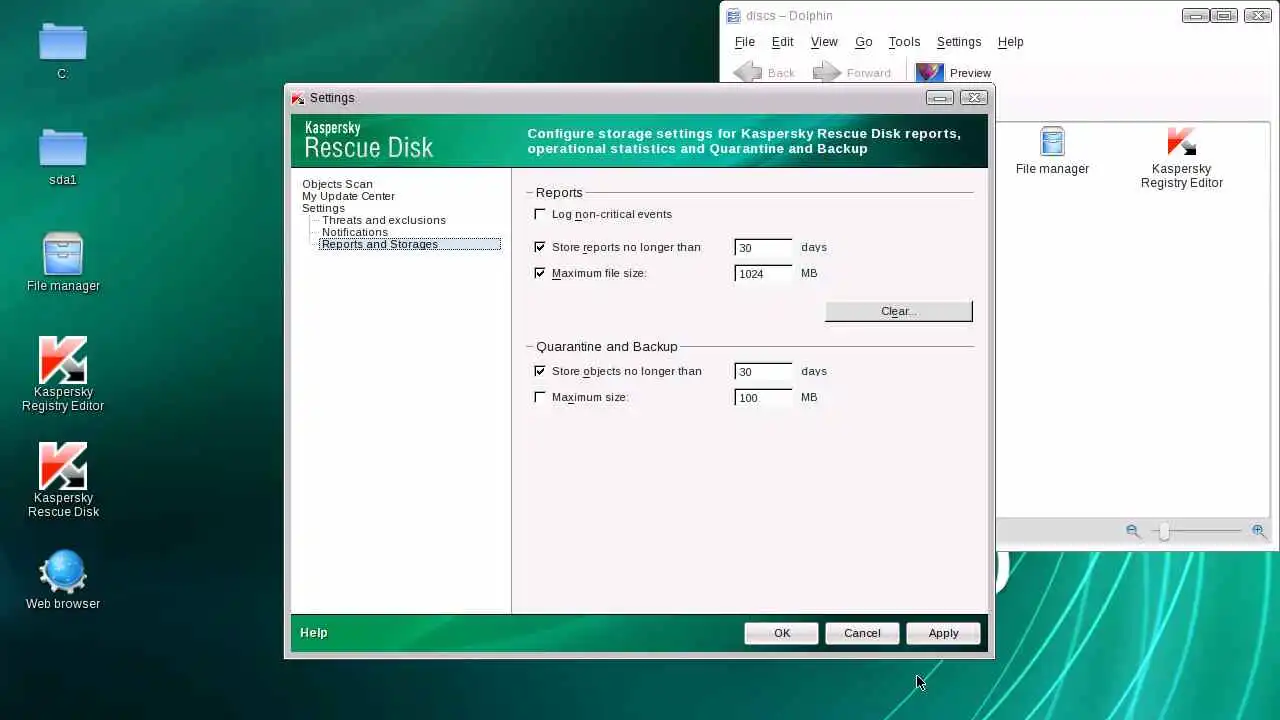Enable Quarantine Maximum size checkbox
The width and height of the screenshot is (1280, 720).
pos(540,397)
